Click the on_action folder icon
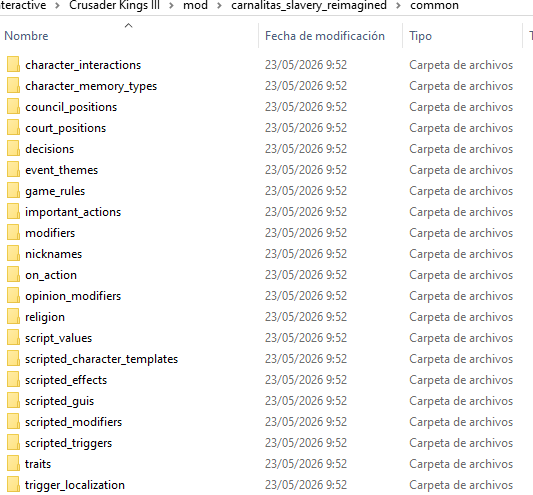Image resolution: width=533 pixels, height=495 pixels. [x=13, y=275]
